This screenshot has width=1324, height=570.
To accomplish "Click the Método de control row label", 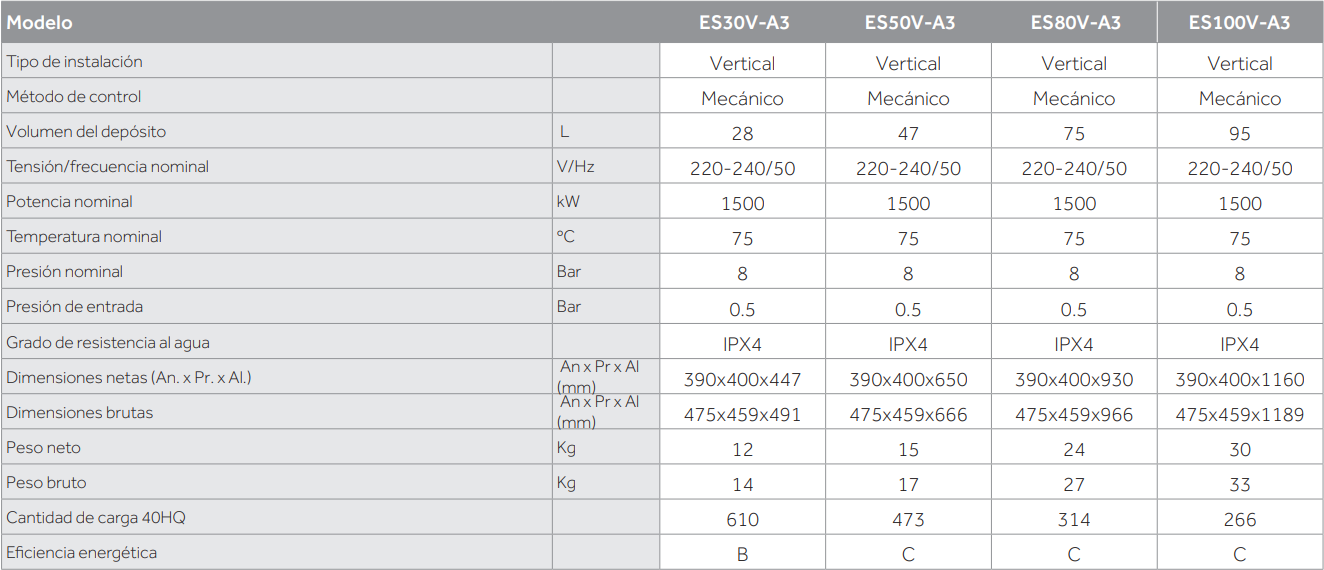I will click(x=73, y=97).
